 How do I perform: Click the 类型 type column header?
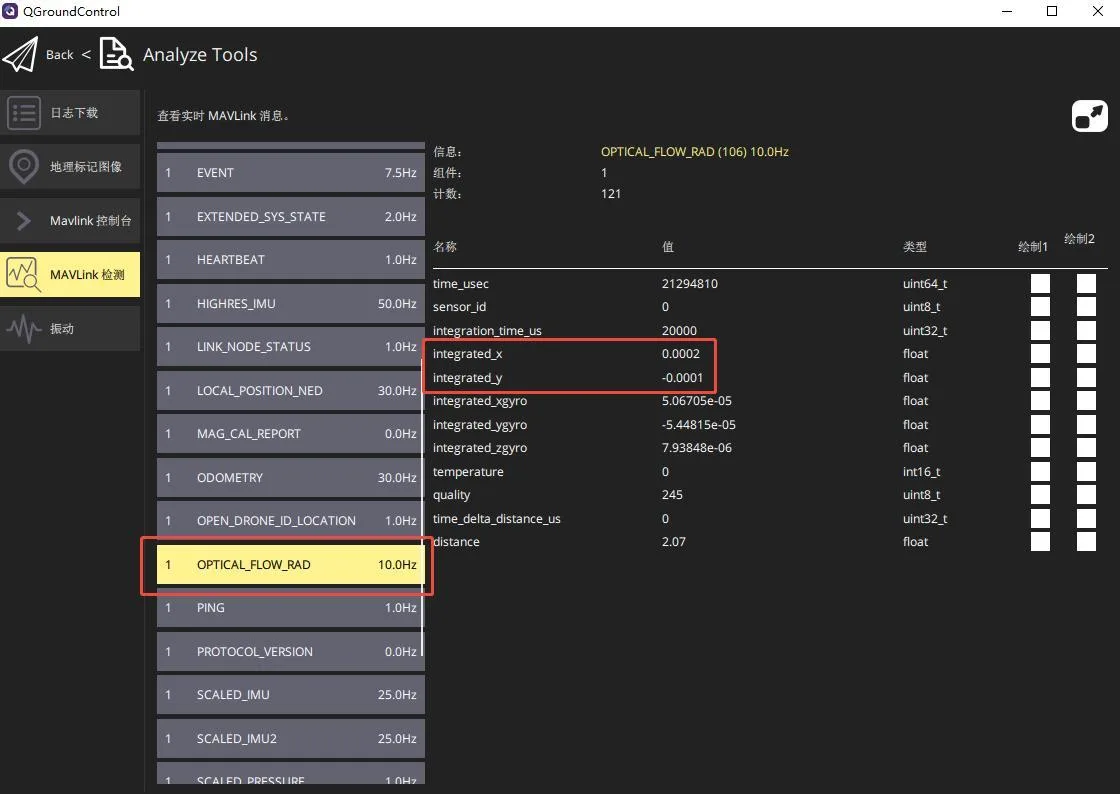click(915, 247)
